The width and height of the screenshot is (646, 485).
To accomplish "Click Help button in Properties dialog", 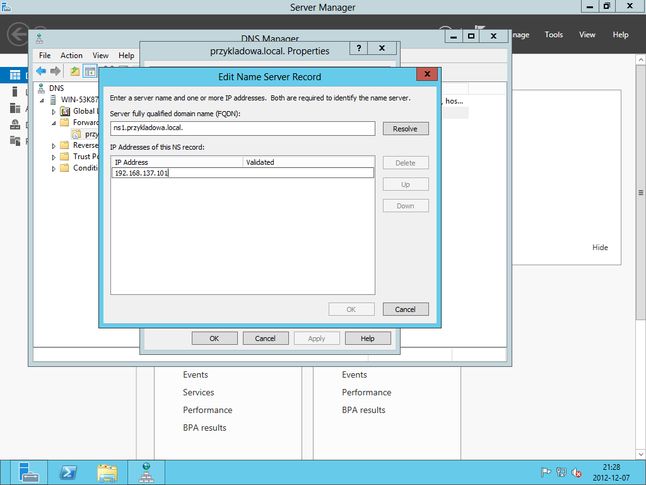I will point(367,338).
